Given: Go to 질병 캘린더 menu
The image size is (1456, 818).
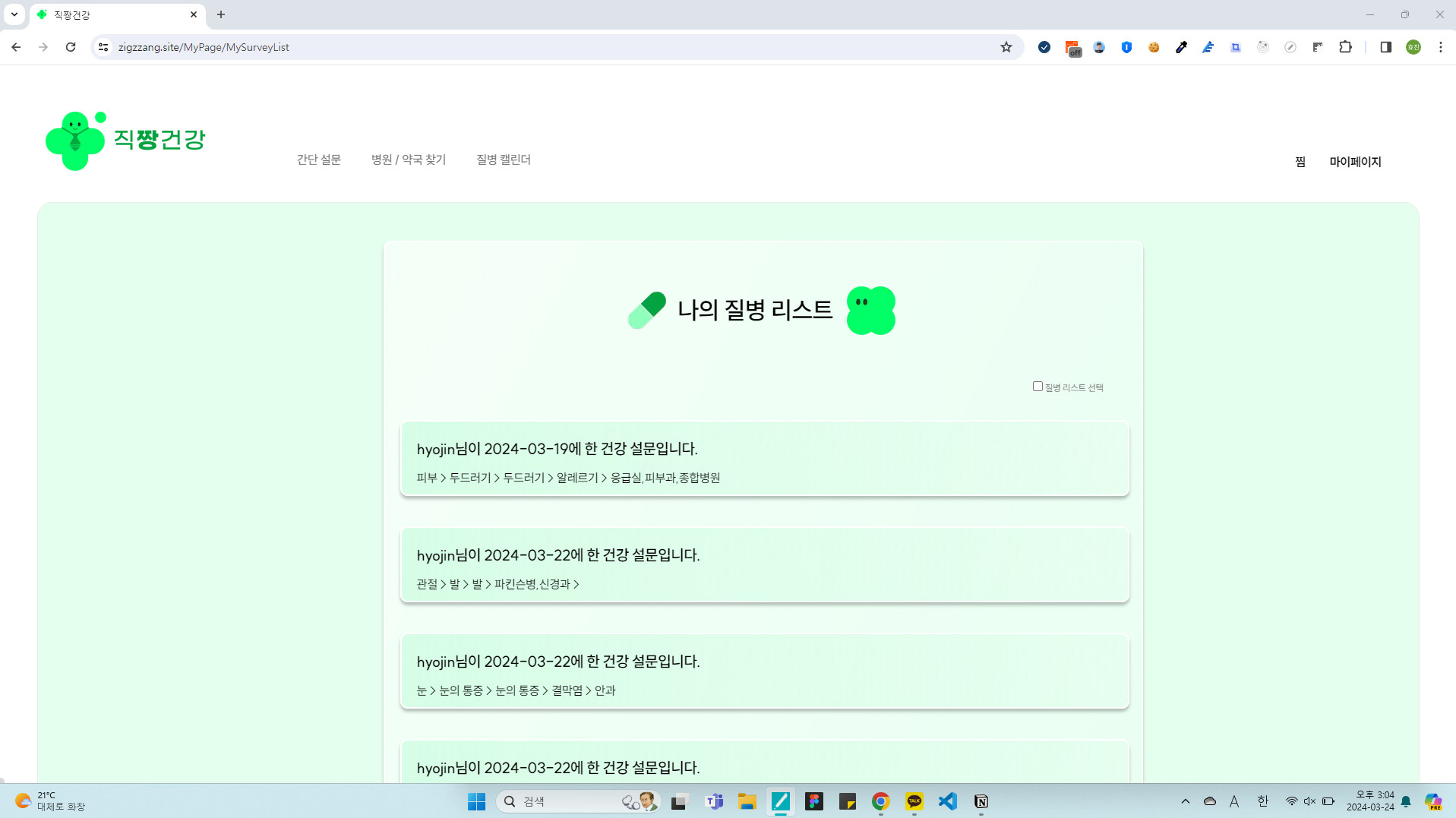Looking at the screenshot, I should tap(503, 159).
